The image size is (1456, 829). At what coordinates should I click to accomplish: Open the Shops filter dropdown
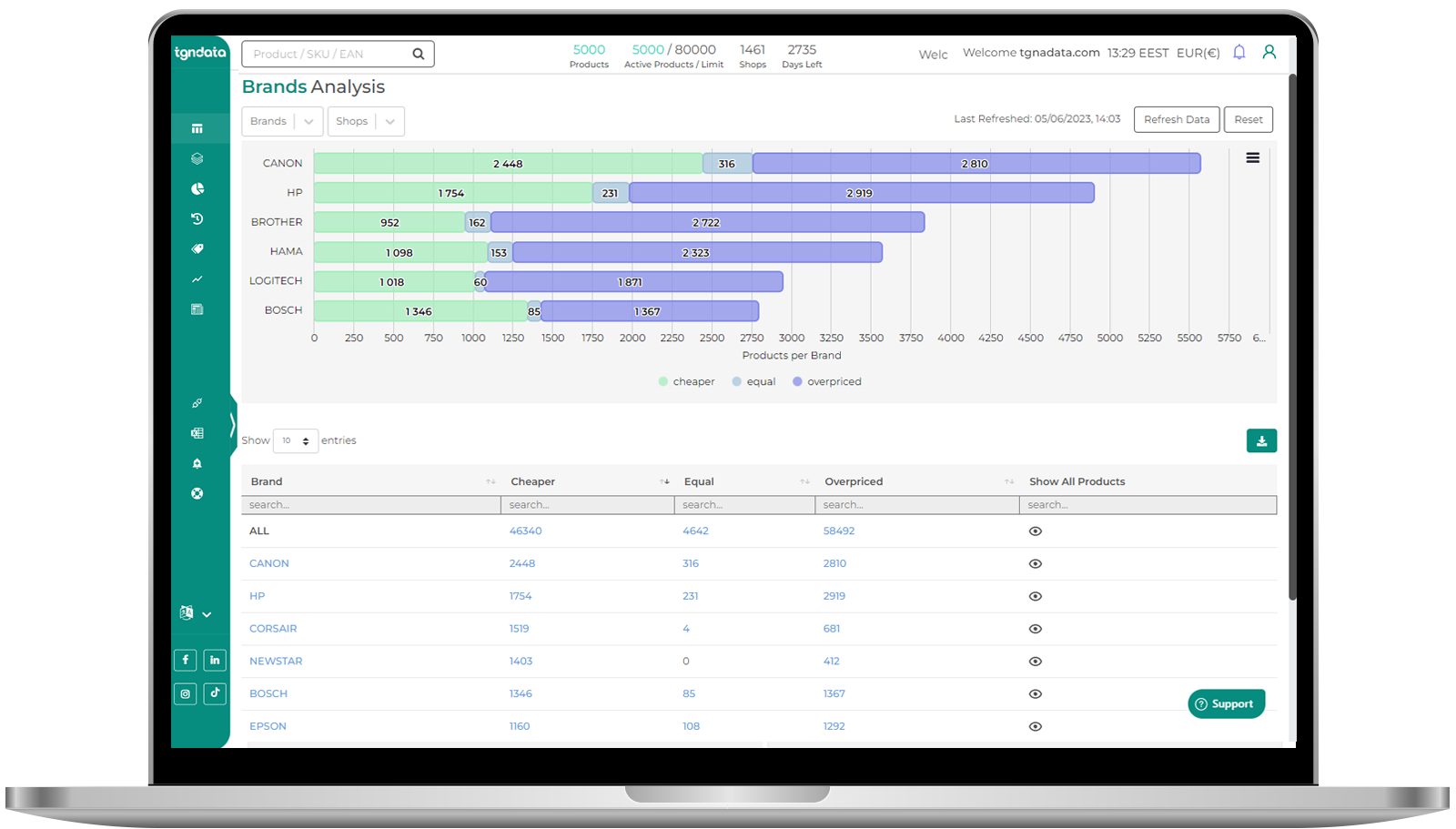coord(366,121)
